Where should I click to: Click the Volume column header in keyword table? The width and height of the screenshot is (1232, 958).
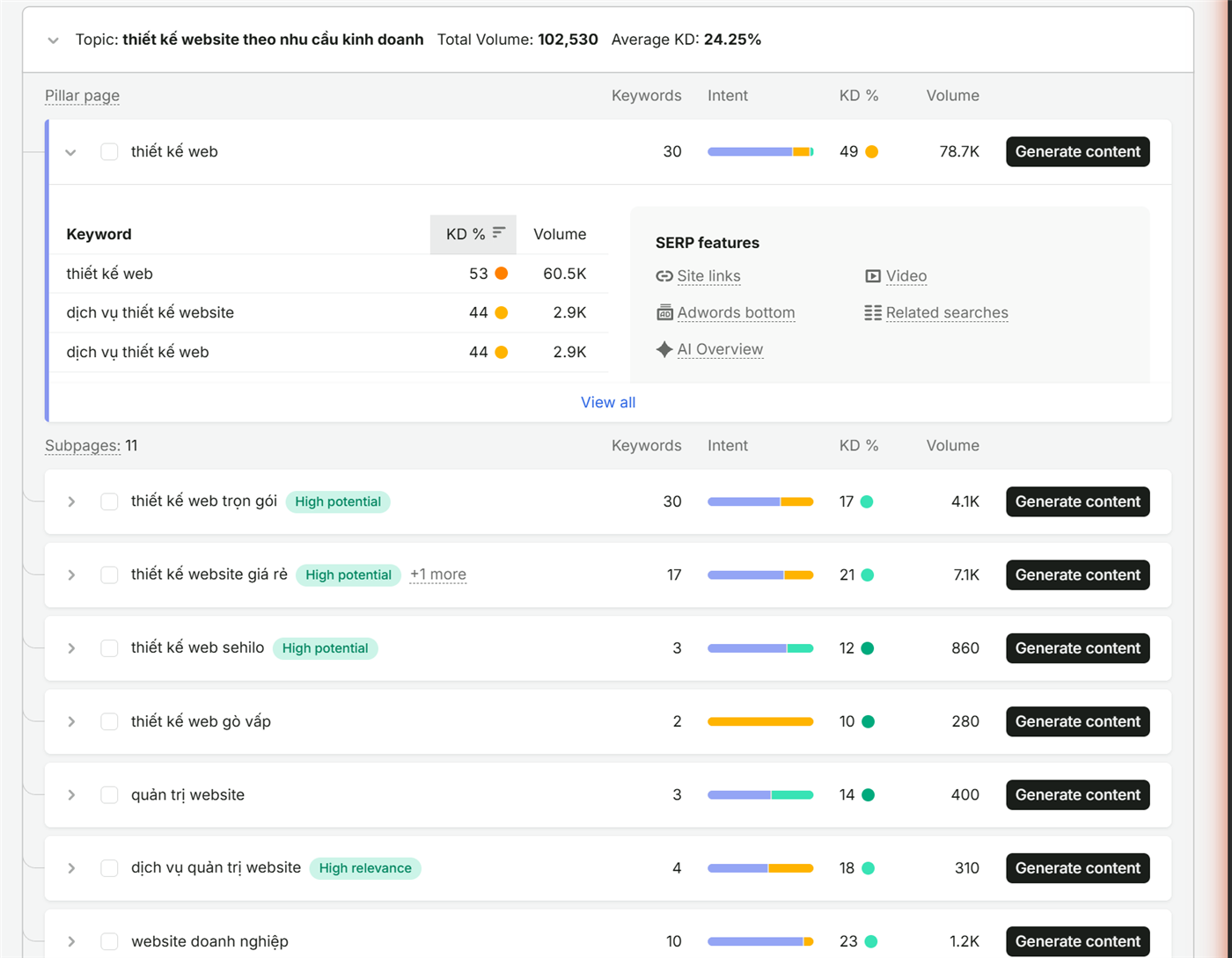pyautogui.click(x=560, y=234)
